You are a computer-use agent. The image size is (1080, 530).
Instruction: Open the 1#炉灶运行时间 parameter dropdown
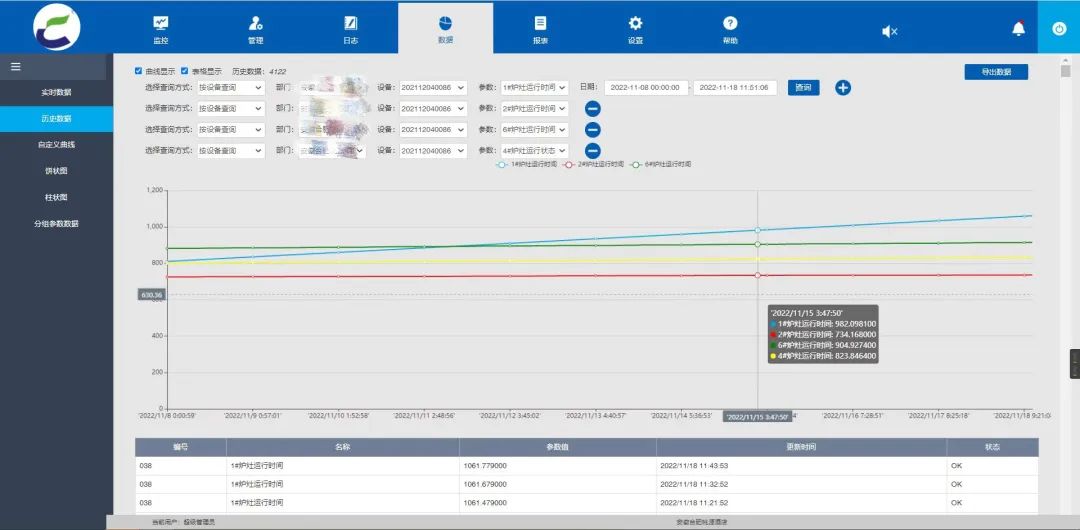[534, 88]
